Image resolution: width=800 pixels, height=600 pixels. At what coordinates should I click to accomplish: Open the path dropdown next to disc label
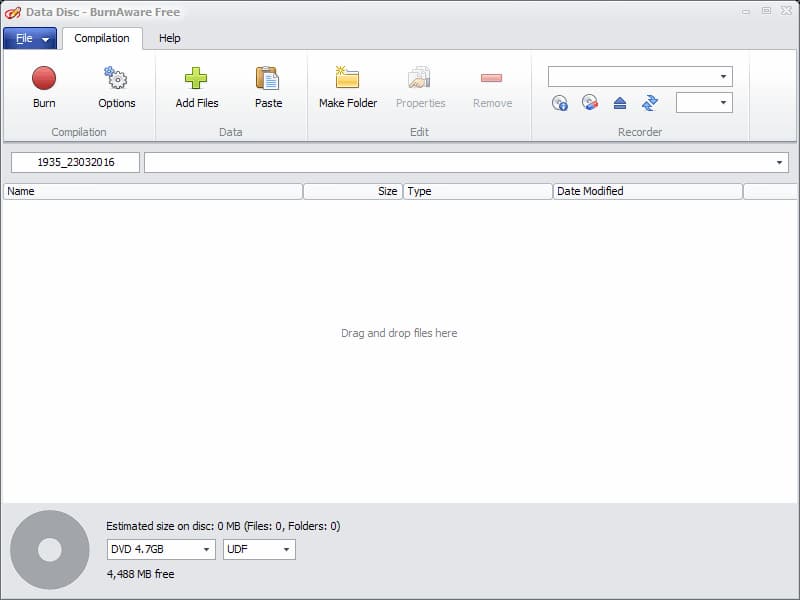[x=779, y=163]
